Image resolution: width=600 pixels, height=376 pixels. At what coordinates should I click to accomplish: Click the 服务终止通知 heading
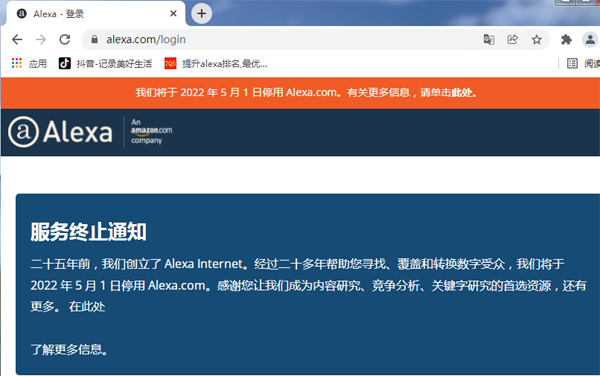(x=88, y=232)
